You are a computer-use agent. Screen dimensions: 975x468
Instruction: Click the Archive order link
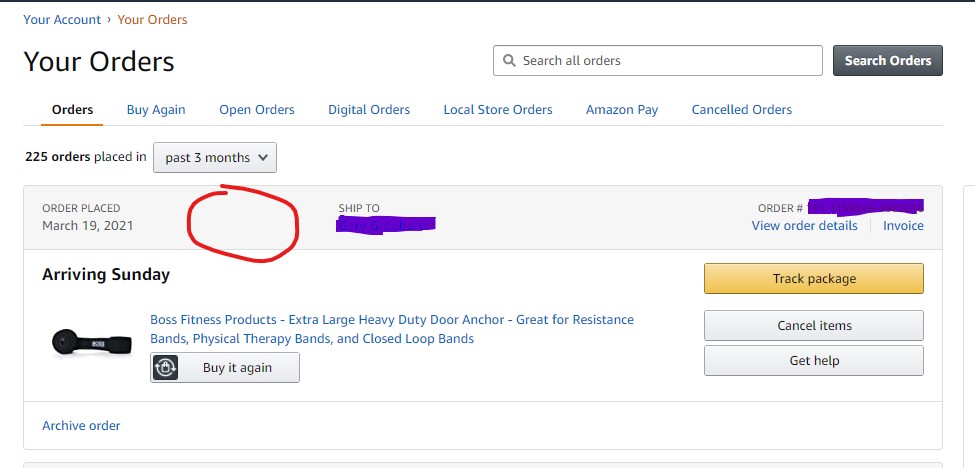point(81,426)
